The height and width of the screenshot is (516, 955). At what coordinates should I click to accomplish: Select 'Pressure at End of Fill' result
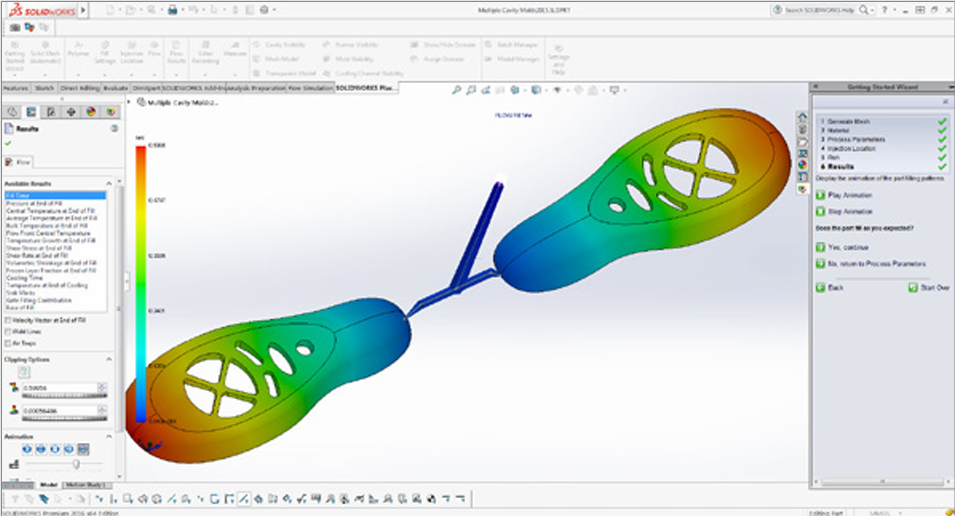tap(37, 203)
